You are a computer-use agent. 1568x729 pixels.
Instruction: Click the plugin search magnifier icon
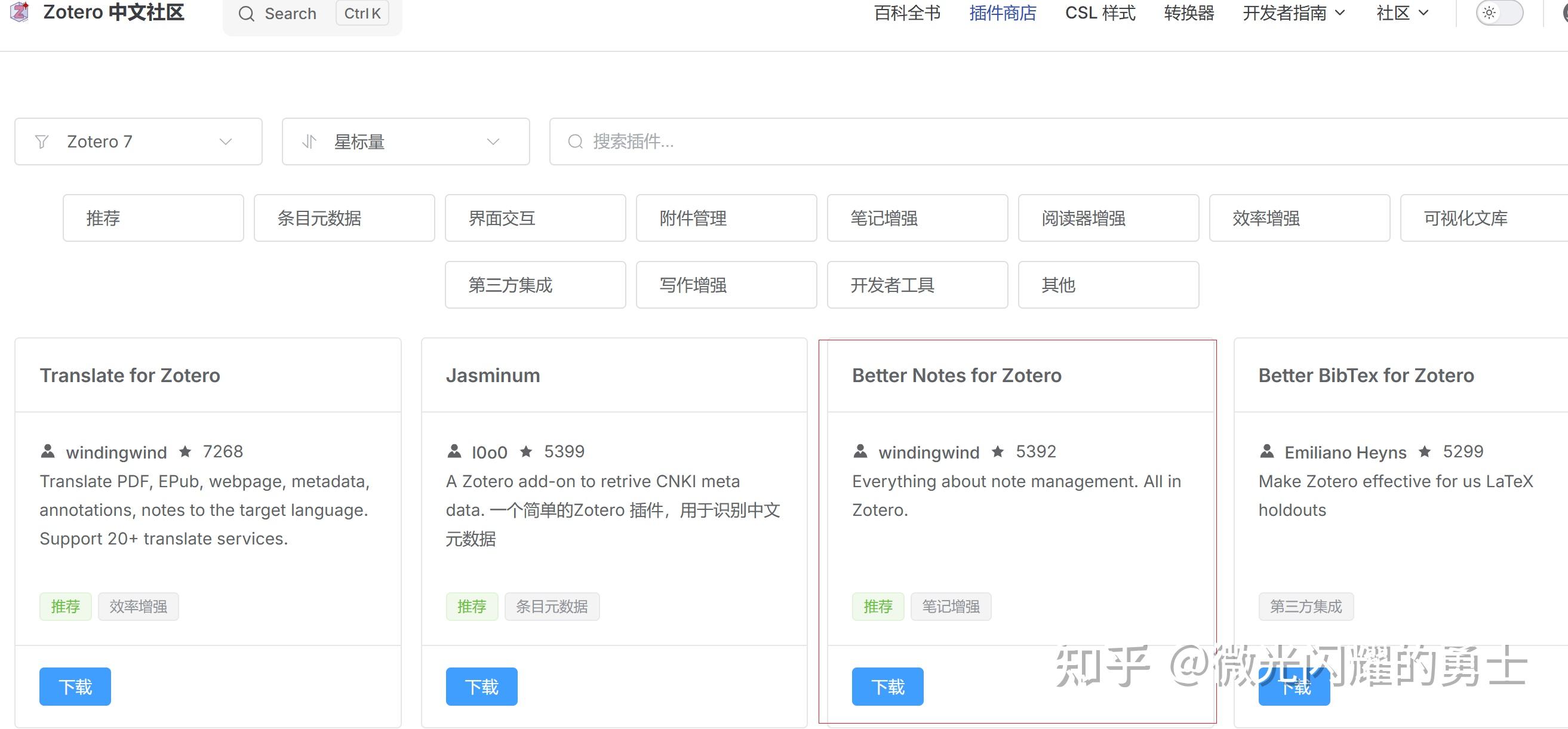click(575, 142)
